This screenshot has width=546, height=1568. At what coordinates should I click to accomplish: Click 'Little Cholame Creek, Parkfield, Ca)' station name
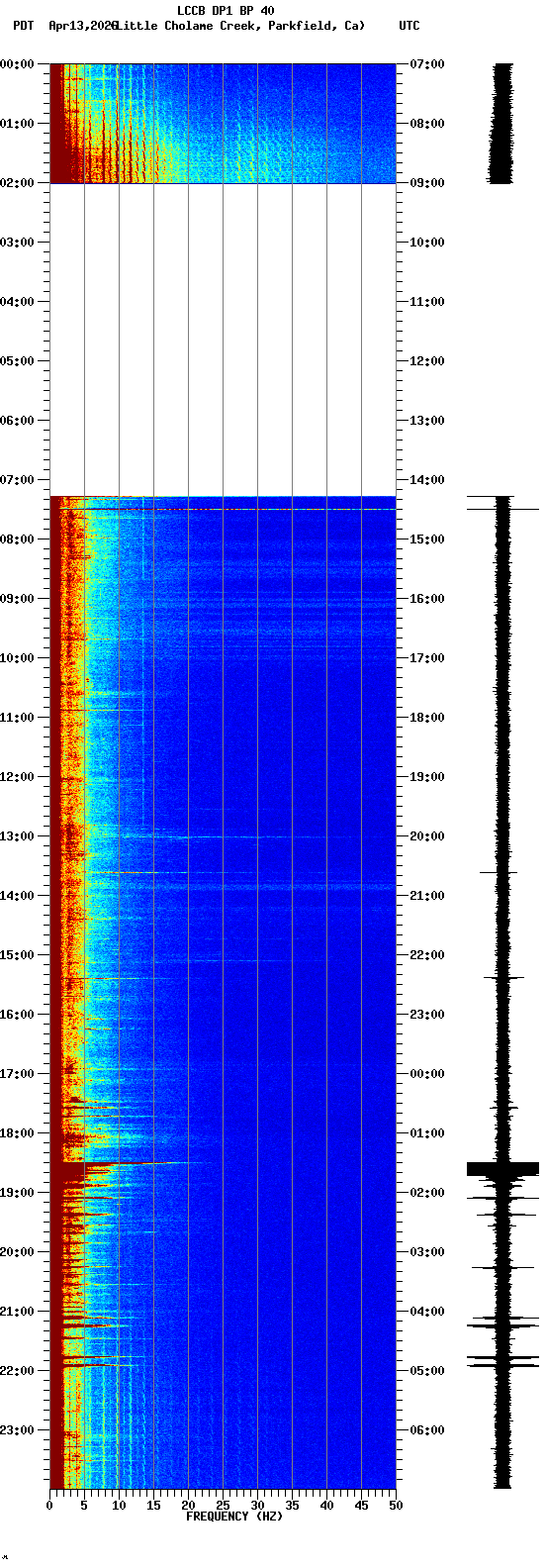point(239,26)
